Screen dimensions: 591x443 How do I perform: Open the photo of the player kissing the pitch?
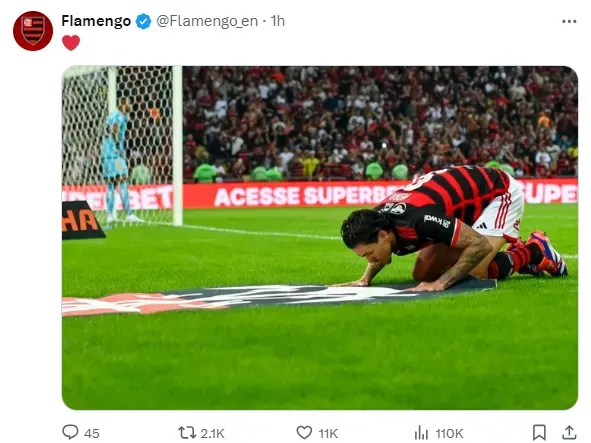(x=320, y=238)
